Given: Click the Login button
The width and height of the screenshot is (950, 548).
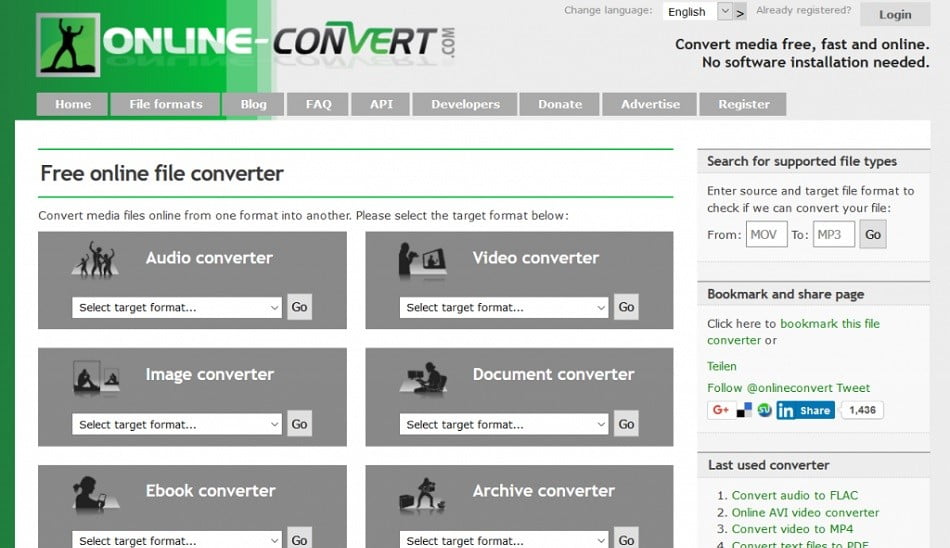Looking at the screenshot, I should tap(895, 15).
